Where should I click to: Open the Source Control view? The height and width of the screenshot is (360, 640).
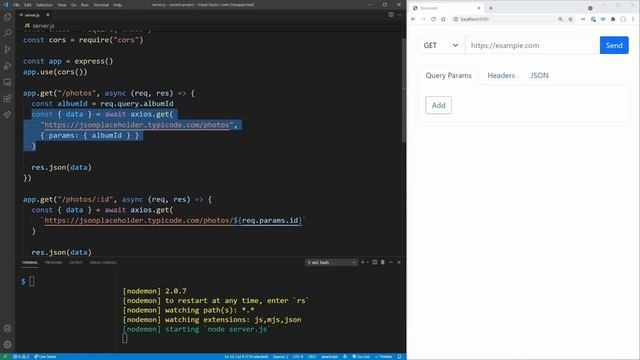tap(7, 49)
